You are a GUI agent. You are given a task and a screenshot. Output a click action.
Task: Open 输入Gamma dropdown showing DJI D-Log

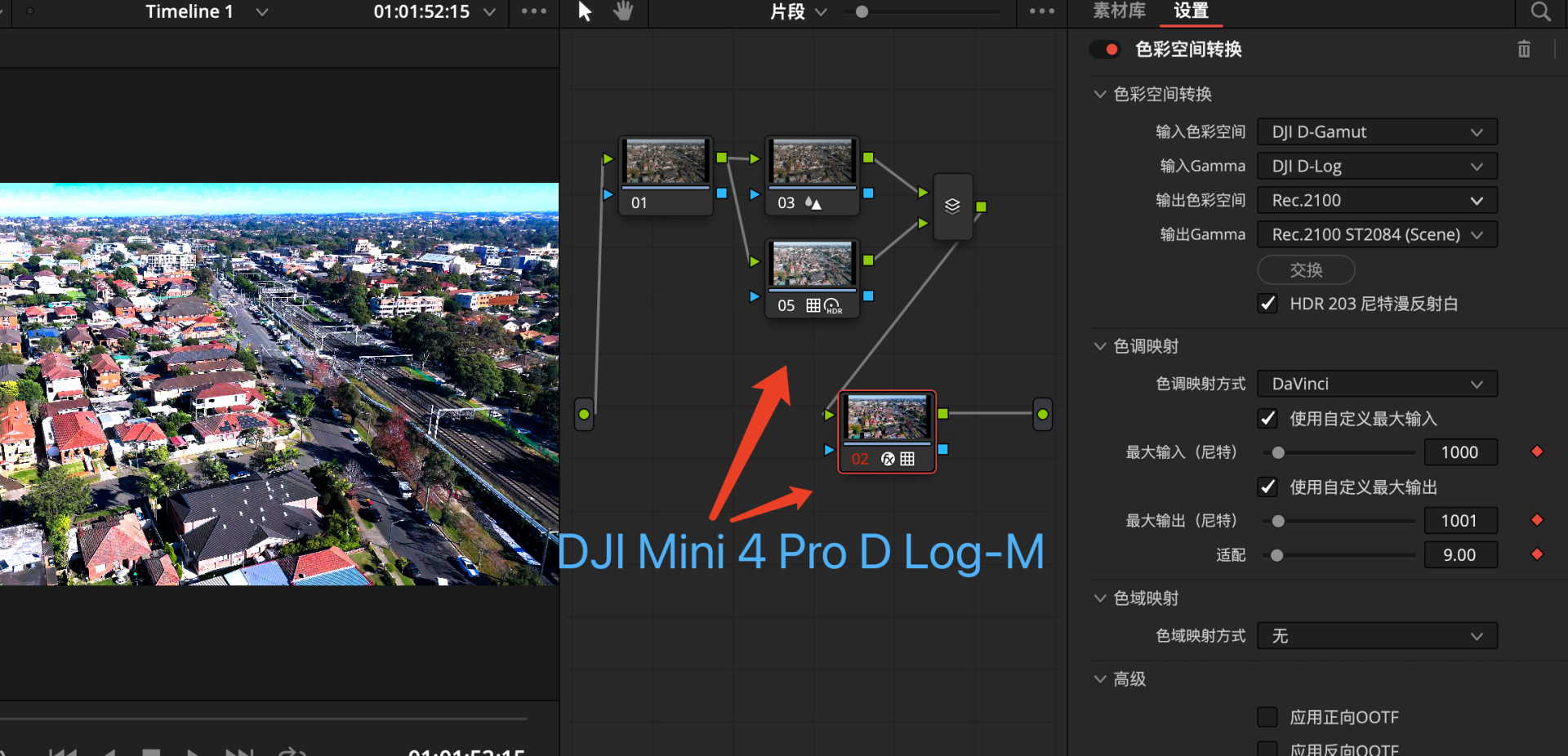point(1377,167)
